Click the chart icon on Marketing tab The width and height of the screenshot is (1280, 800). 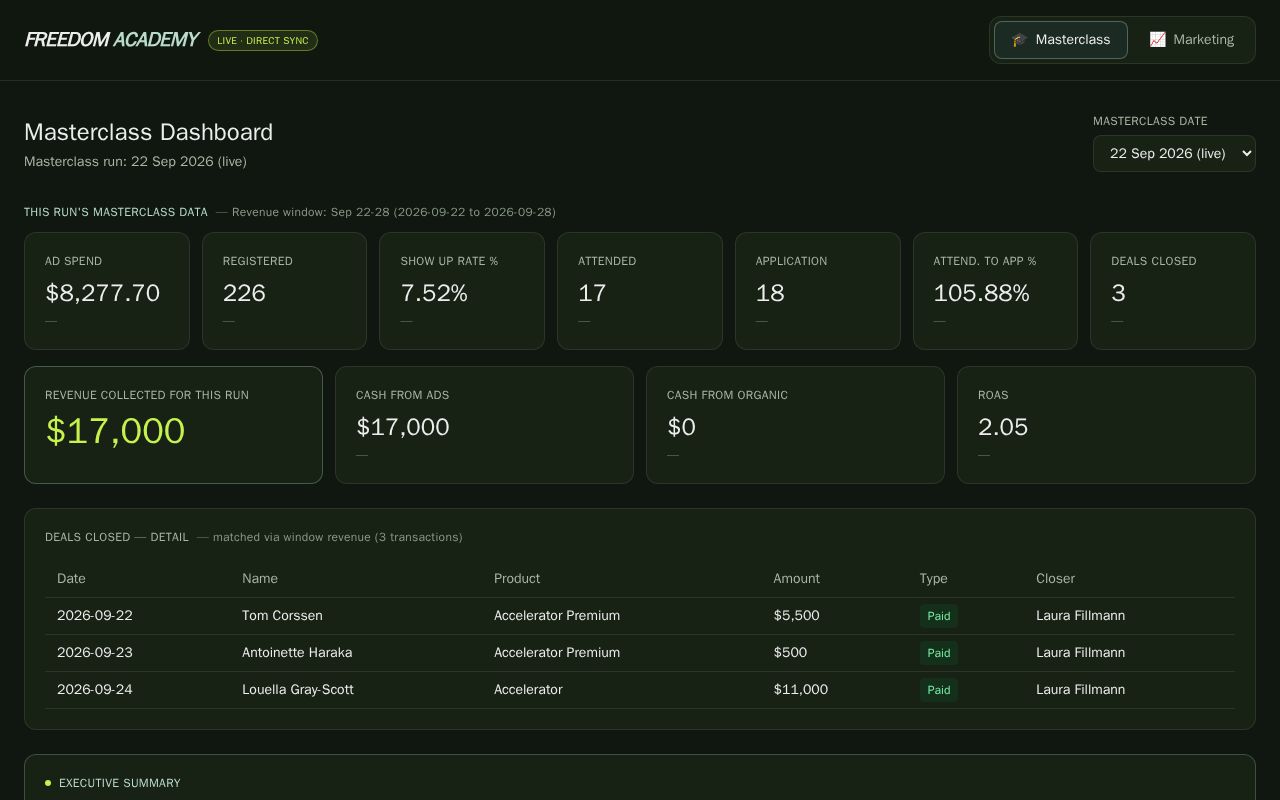[x=1157, y=40]
